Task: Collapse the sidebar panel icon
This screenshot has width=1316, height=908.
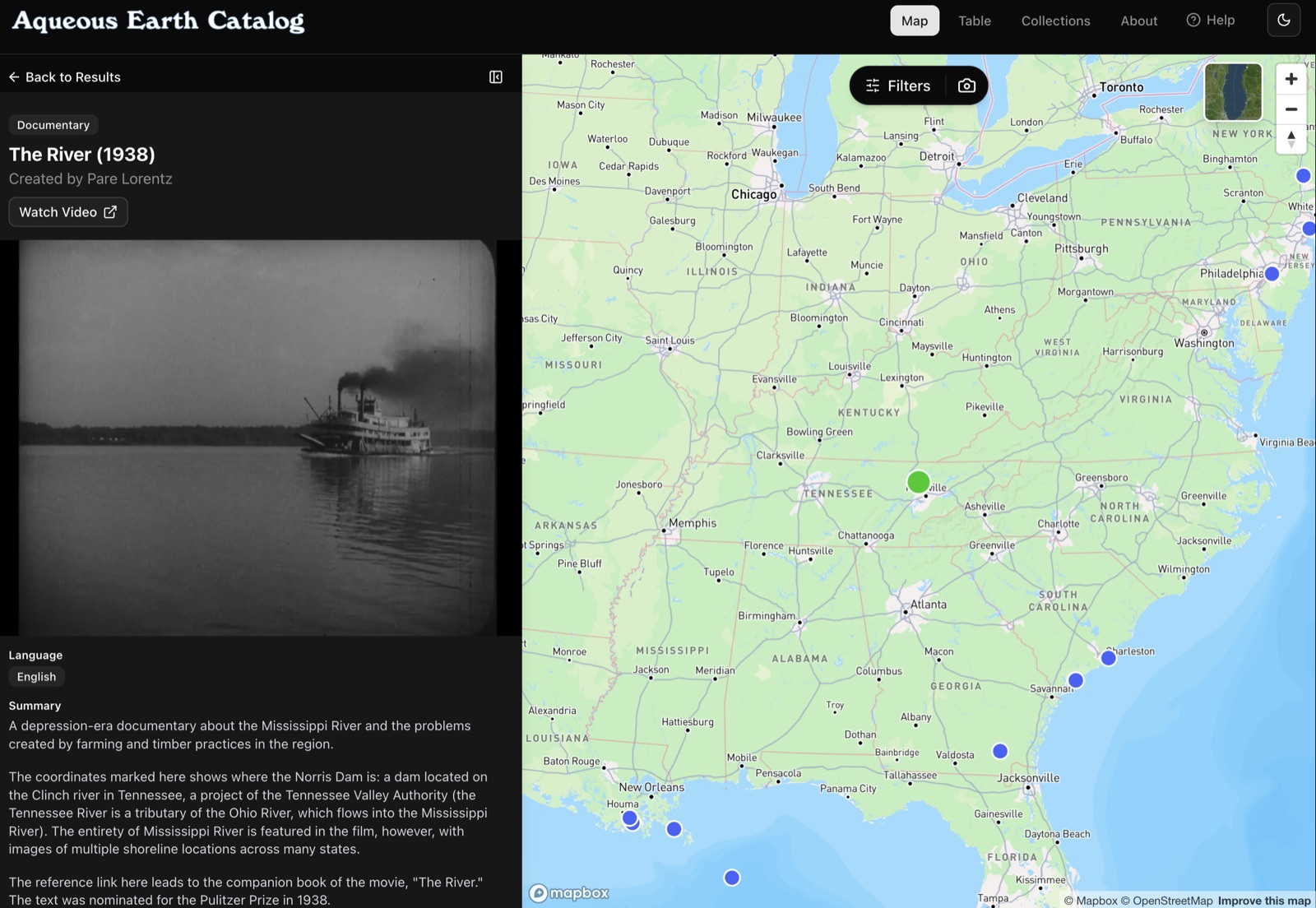Action: coord(496,76)
